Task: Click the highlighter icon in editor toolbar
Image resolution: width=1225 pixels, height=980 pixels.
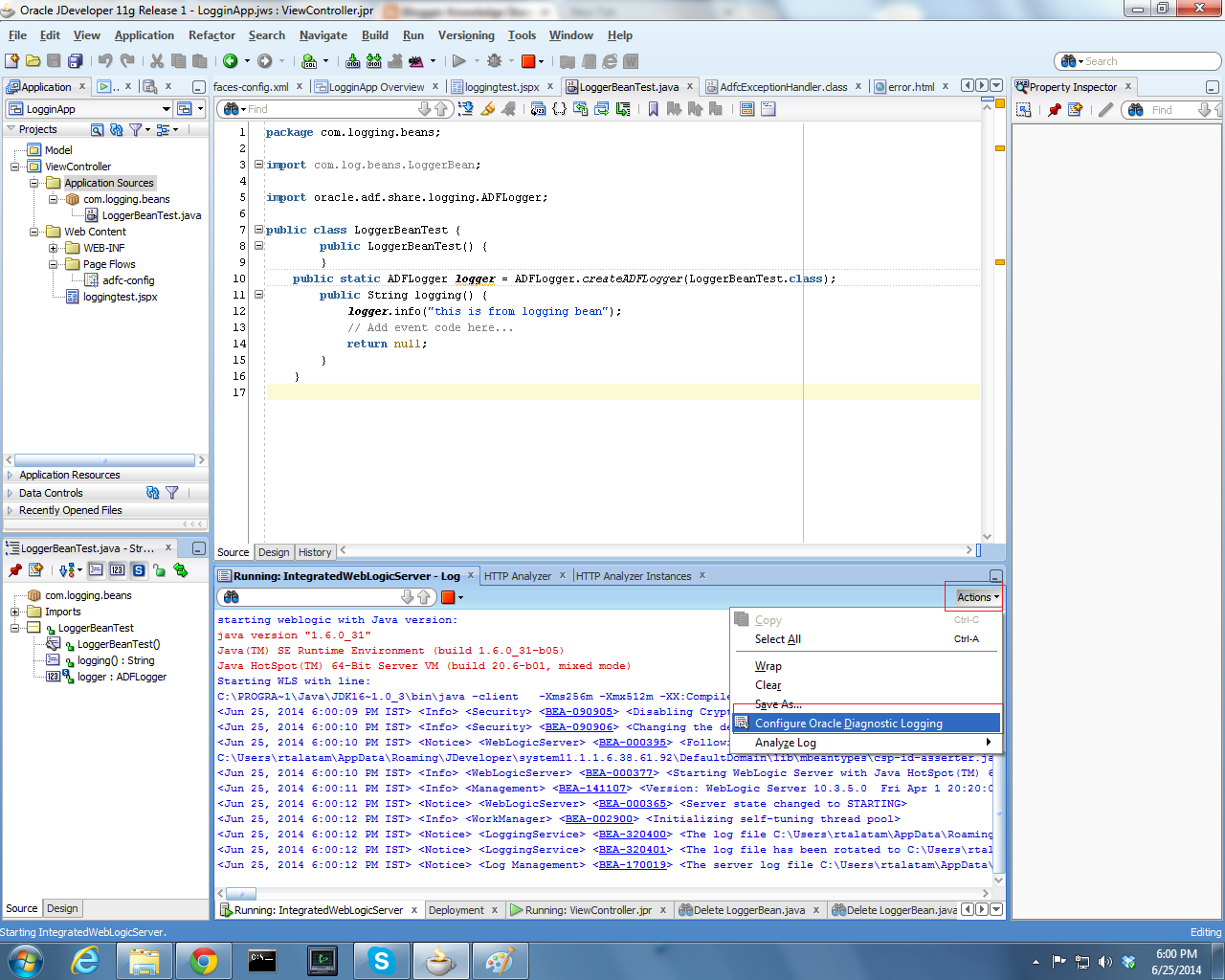Action: [x=487, y=109]
